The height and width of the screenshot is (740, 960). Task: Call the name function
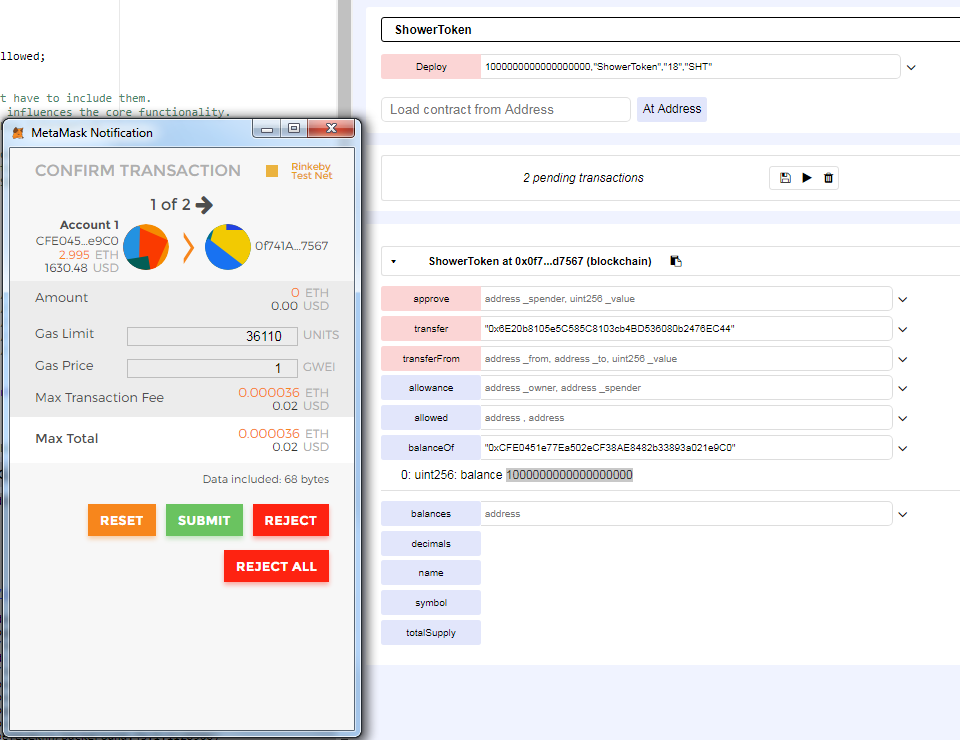point(431,573)
